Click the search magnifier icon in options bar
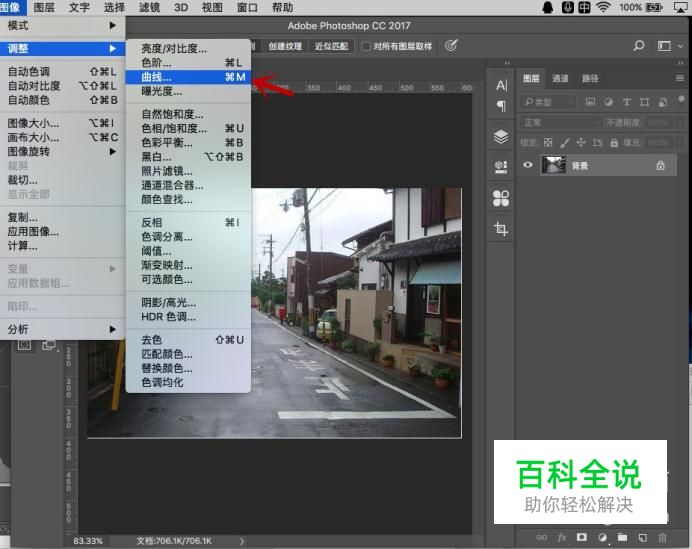This screenshot has height=549, width=692. [639, 46]
